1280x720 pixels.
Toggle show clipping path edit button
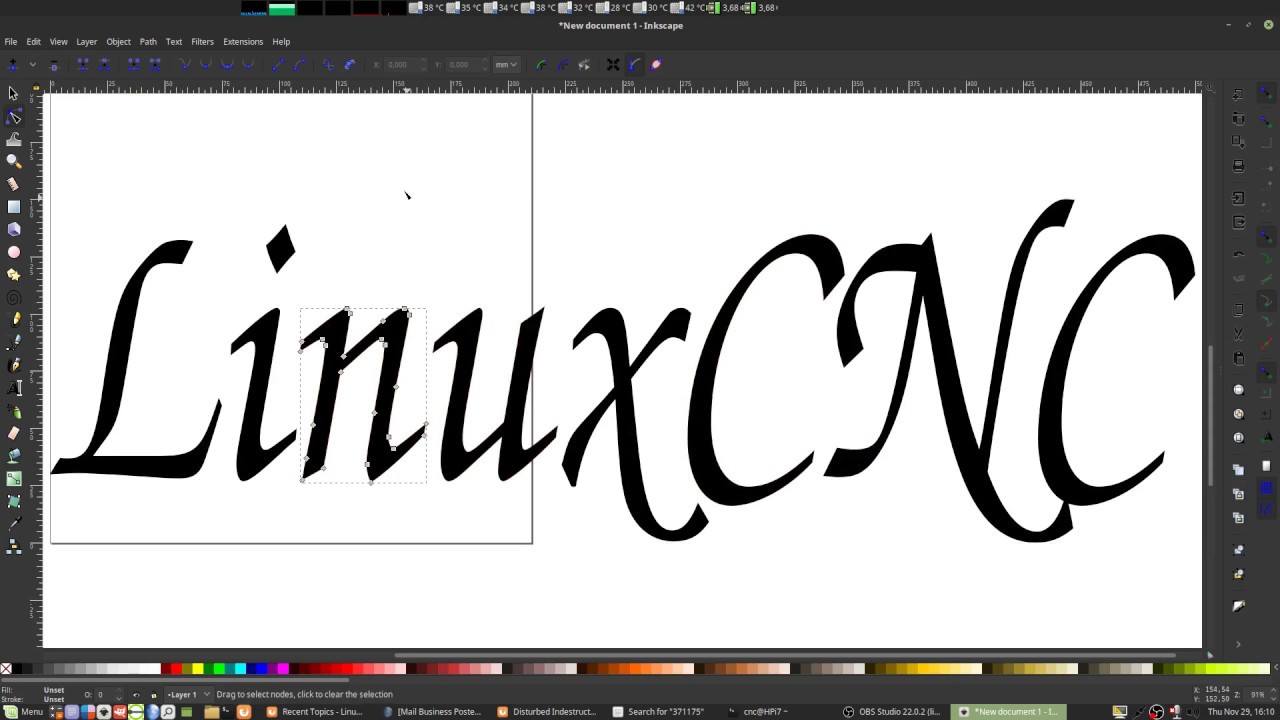pos(541,64)
